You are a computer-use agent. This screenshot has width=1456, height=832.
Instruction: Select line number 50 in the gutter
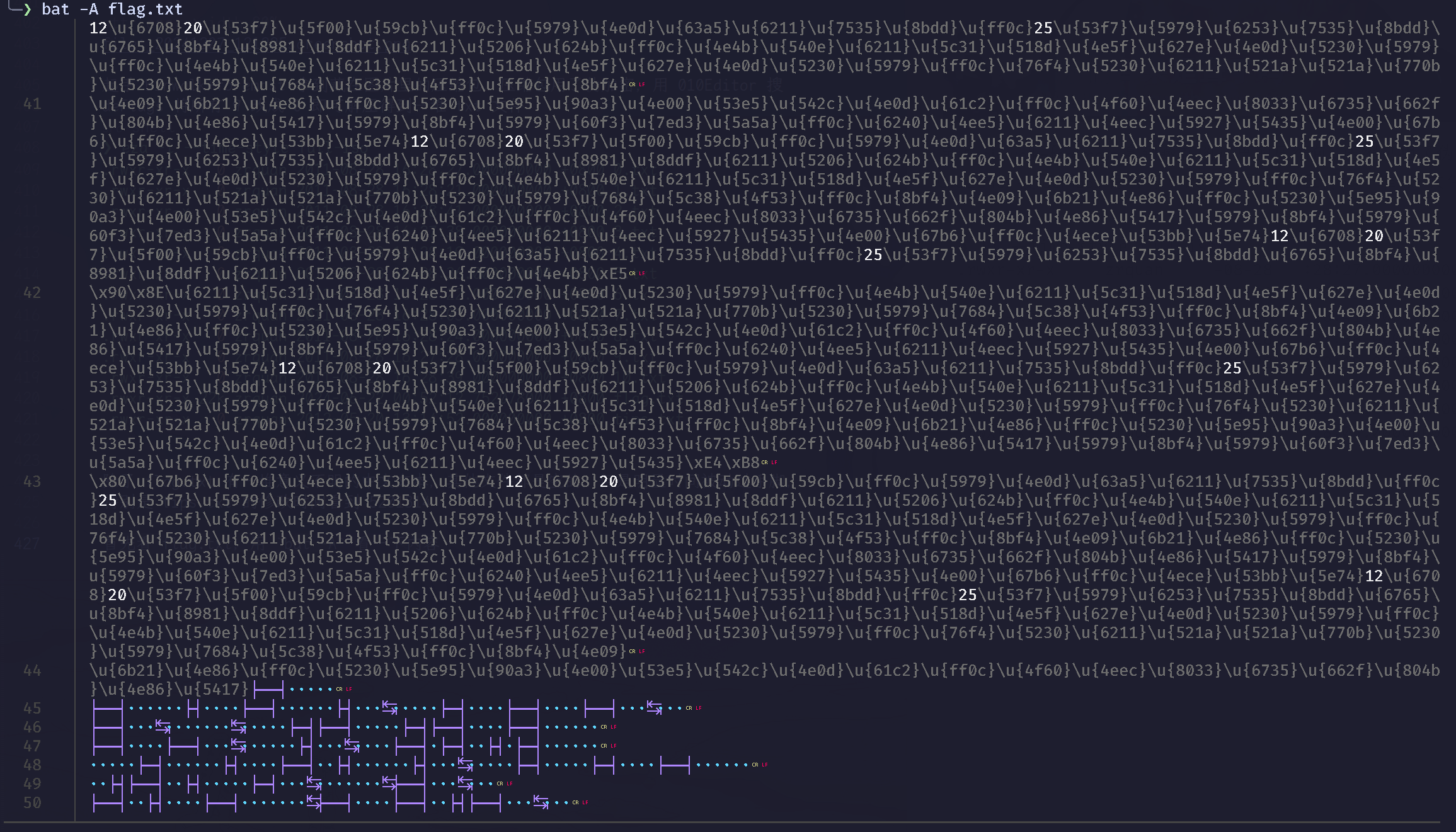coord(32,802)
